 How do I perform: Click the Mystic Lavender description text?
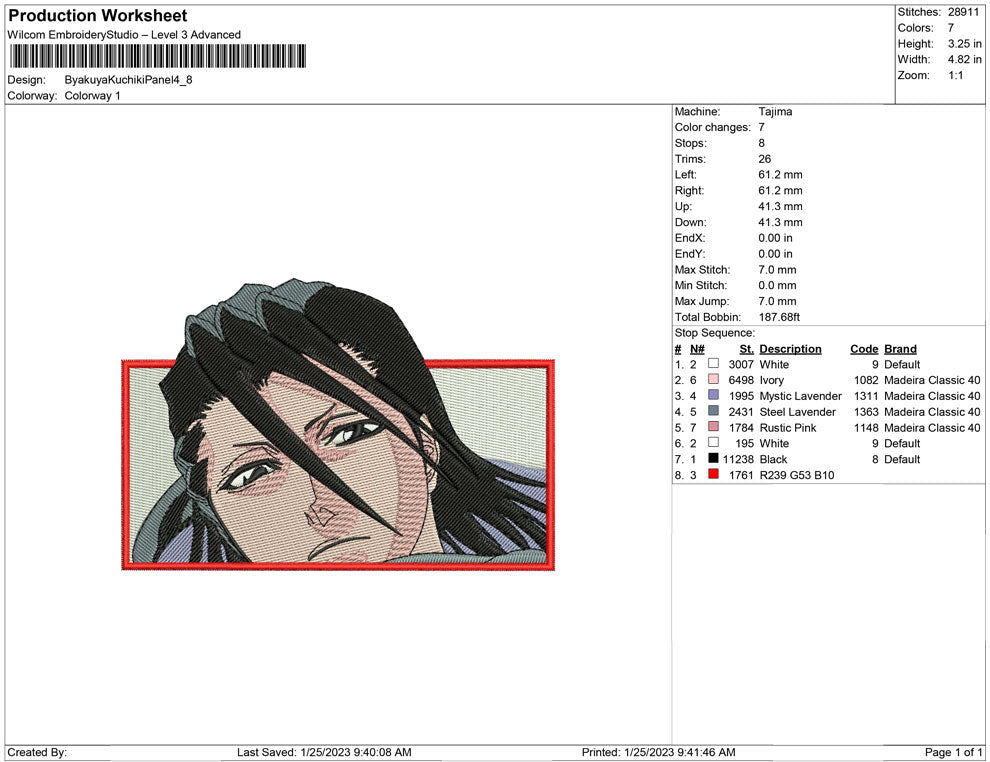click(801, 396)
